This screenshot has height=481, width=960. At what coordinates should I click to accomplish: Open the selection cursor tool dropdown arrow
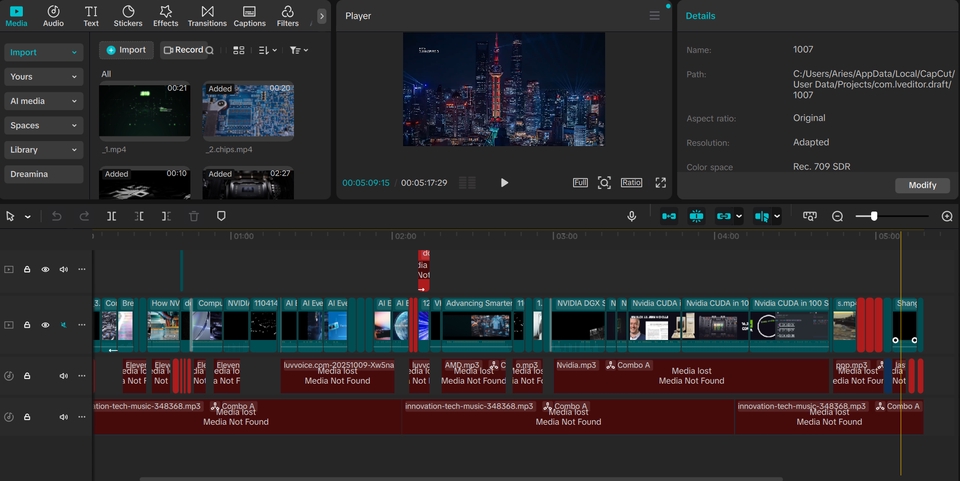tap(27, 217)
